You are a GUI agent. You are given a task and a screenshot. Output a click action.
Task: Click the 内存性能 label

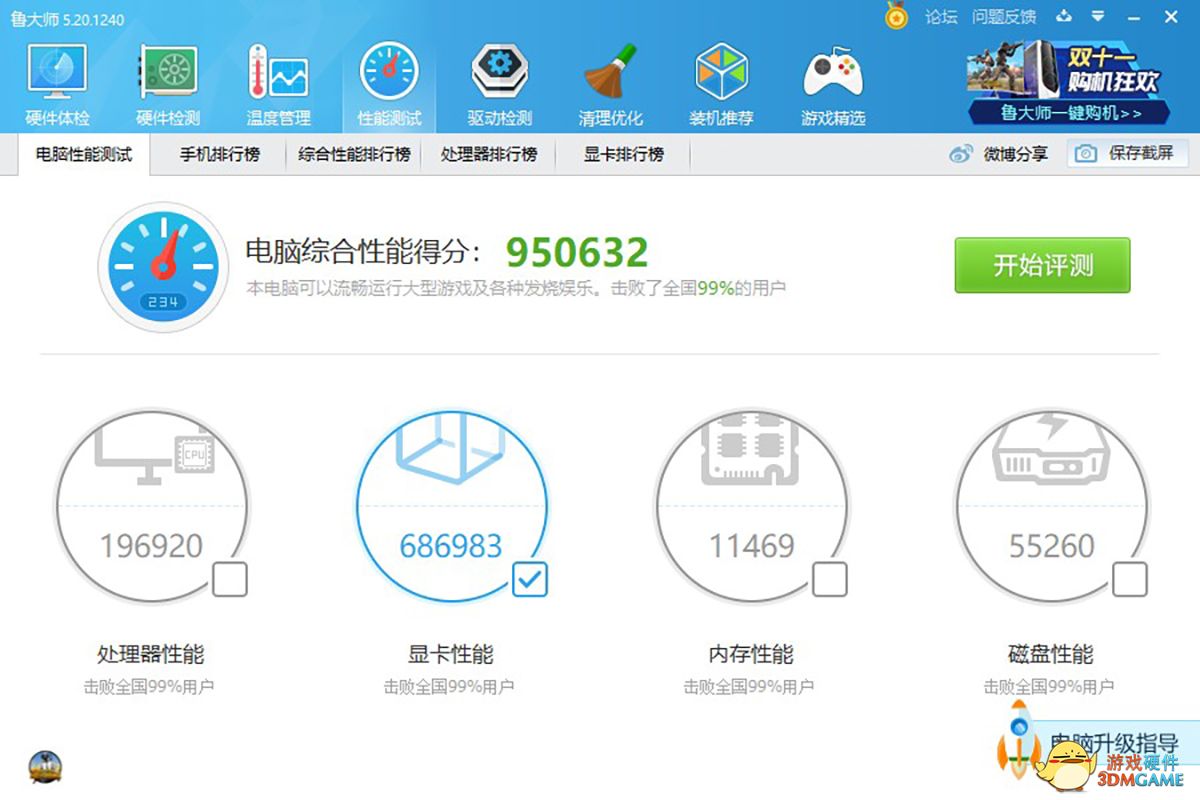[751, 654]
